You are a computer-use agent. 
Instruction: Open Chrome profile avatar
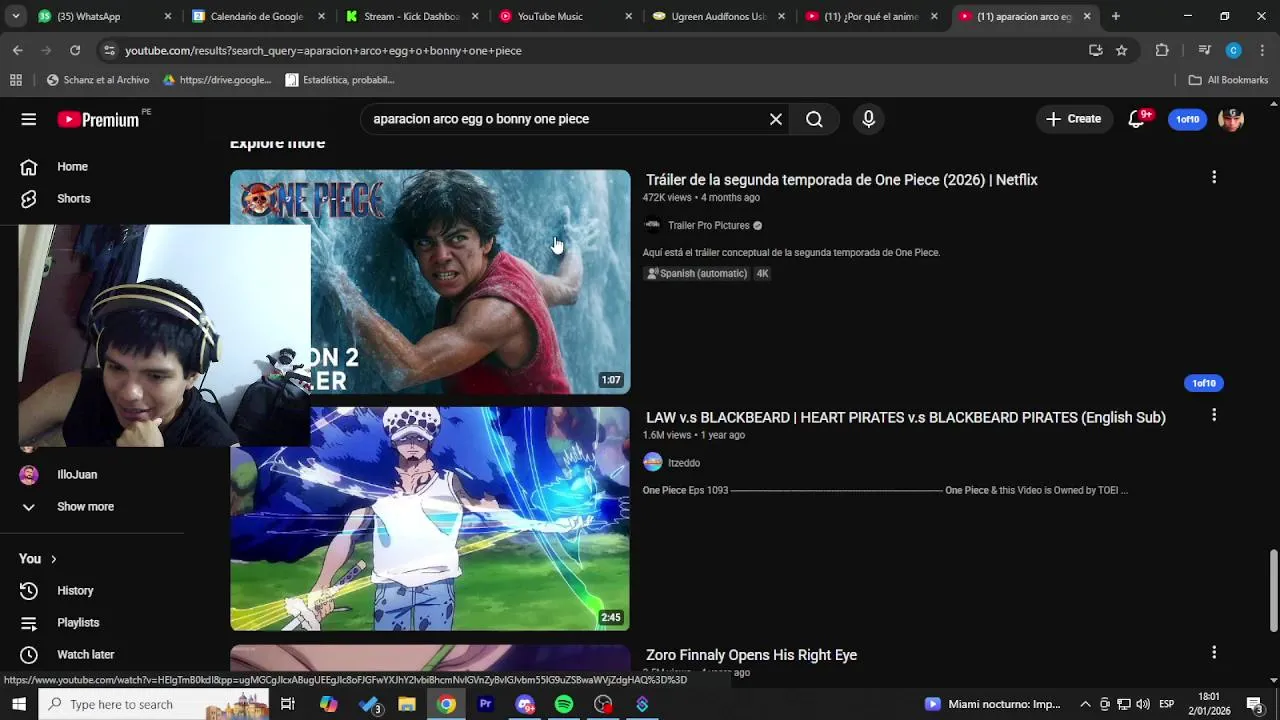pos(1233,50)
